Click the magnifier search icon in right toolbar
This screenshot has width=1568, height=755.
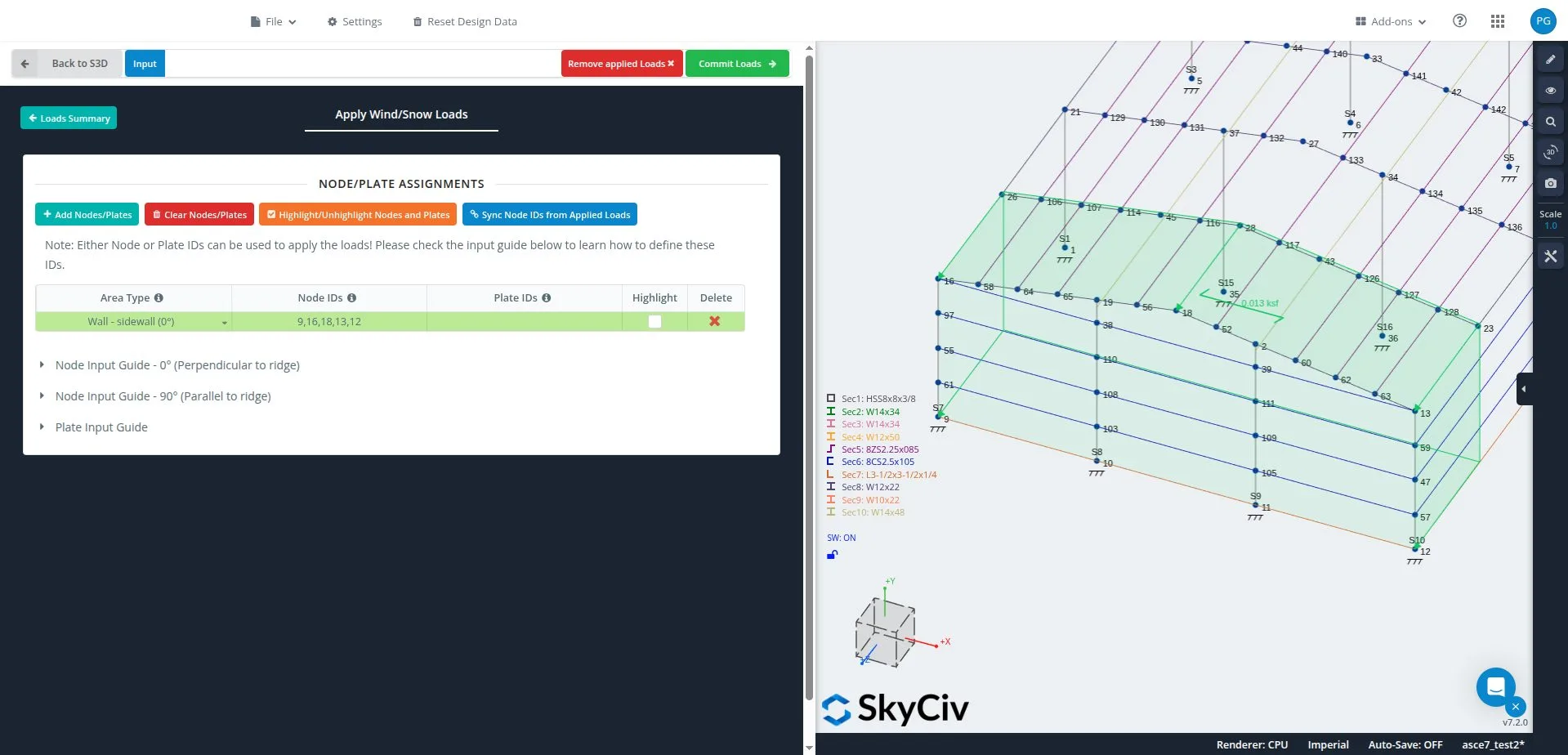point(1550,122)
